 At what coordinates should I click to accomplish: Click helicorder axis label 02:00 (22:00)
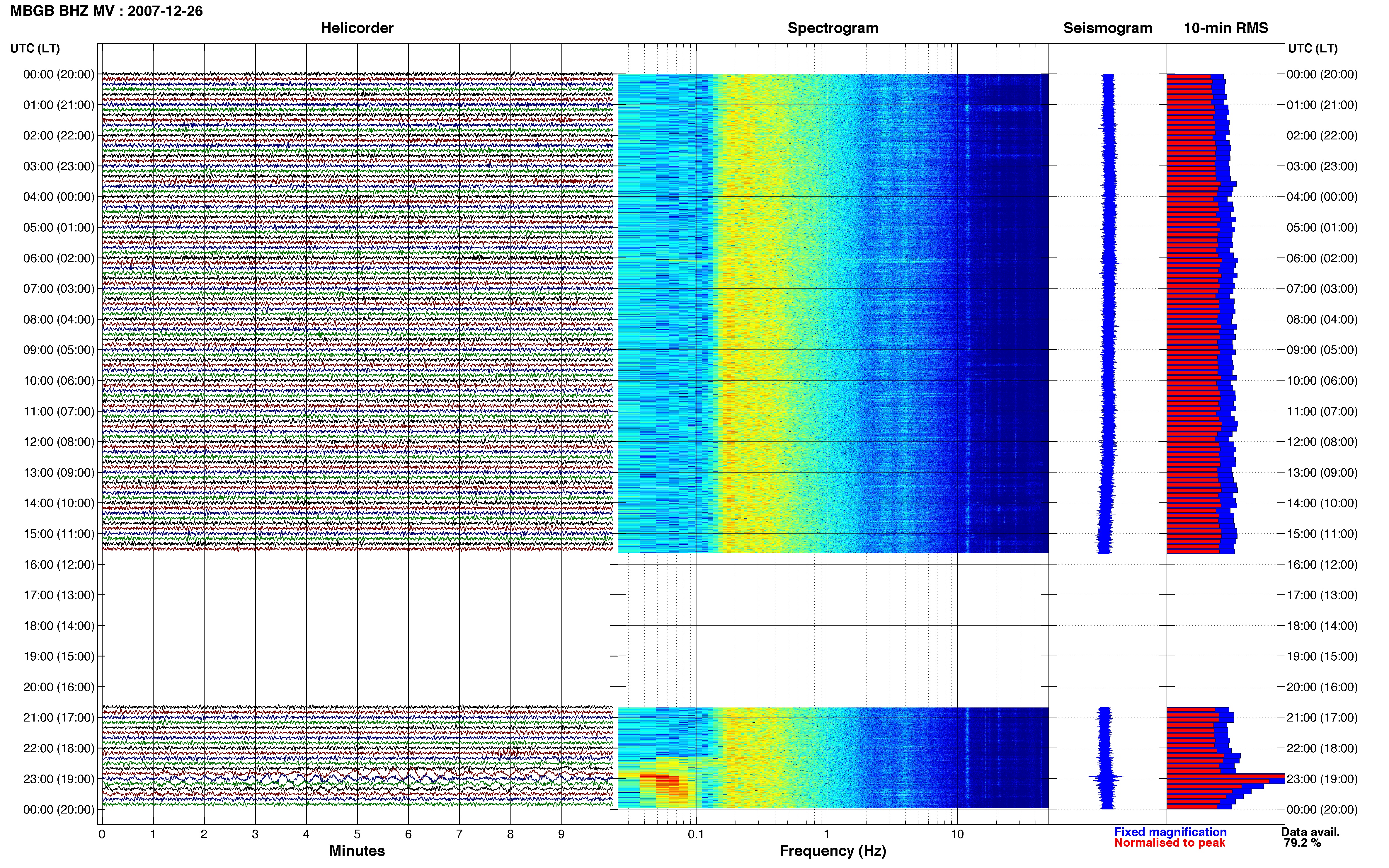(x=59, y=135)
